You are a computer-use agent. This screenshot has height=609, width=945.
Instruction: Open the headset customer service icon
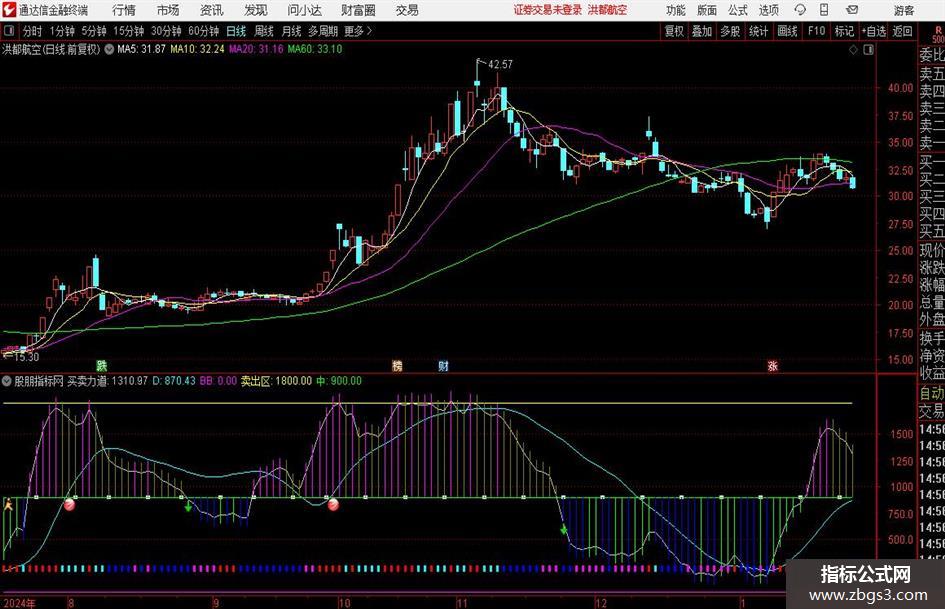click(800, 10)
